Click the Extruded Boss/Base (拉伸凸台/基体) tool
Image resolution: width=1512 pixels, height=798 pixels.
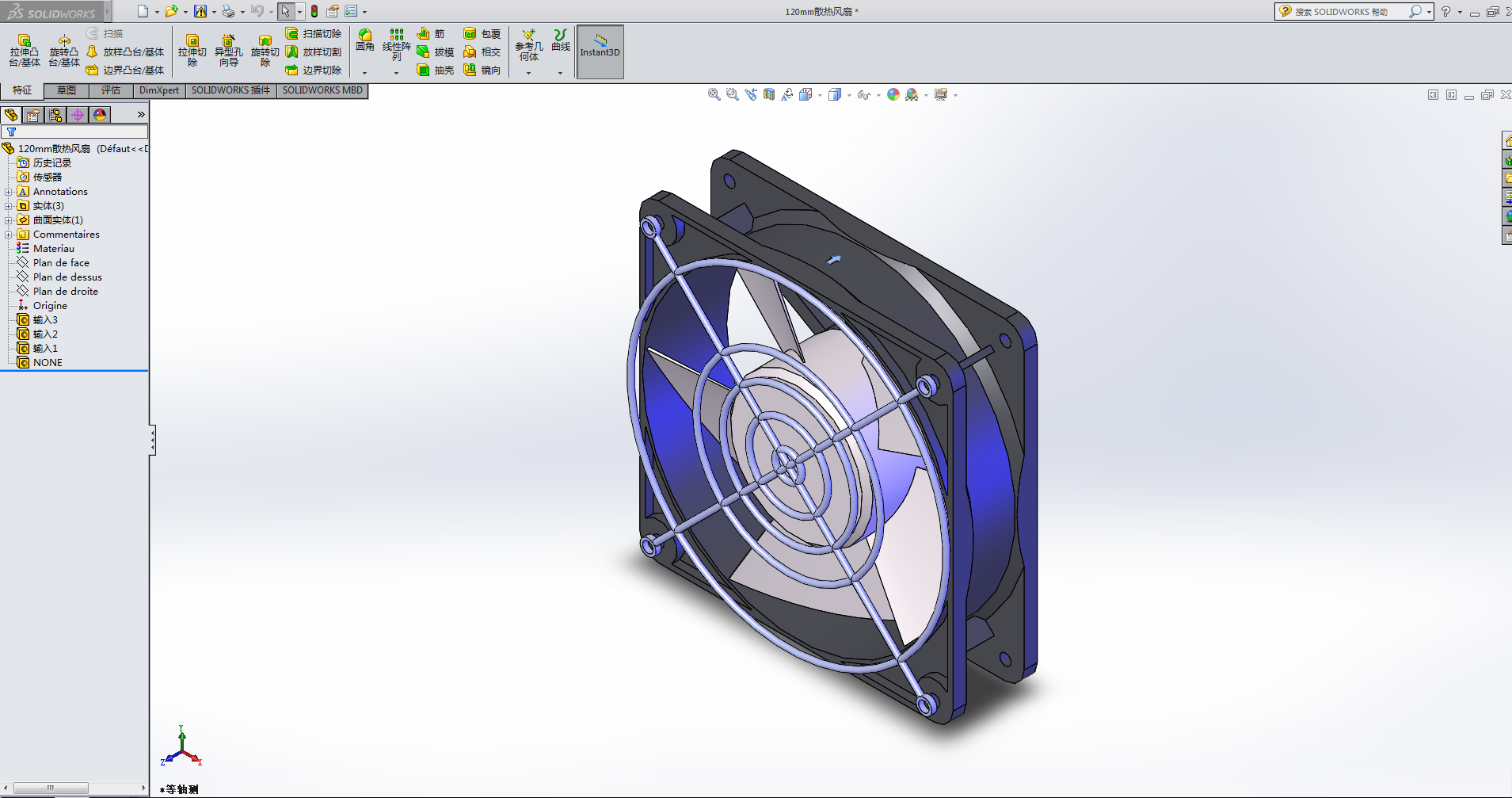(25, 51)
